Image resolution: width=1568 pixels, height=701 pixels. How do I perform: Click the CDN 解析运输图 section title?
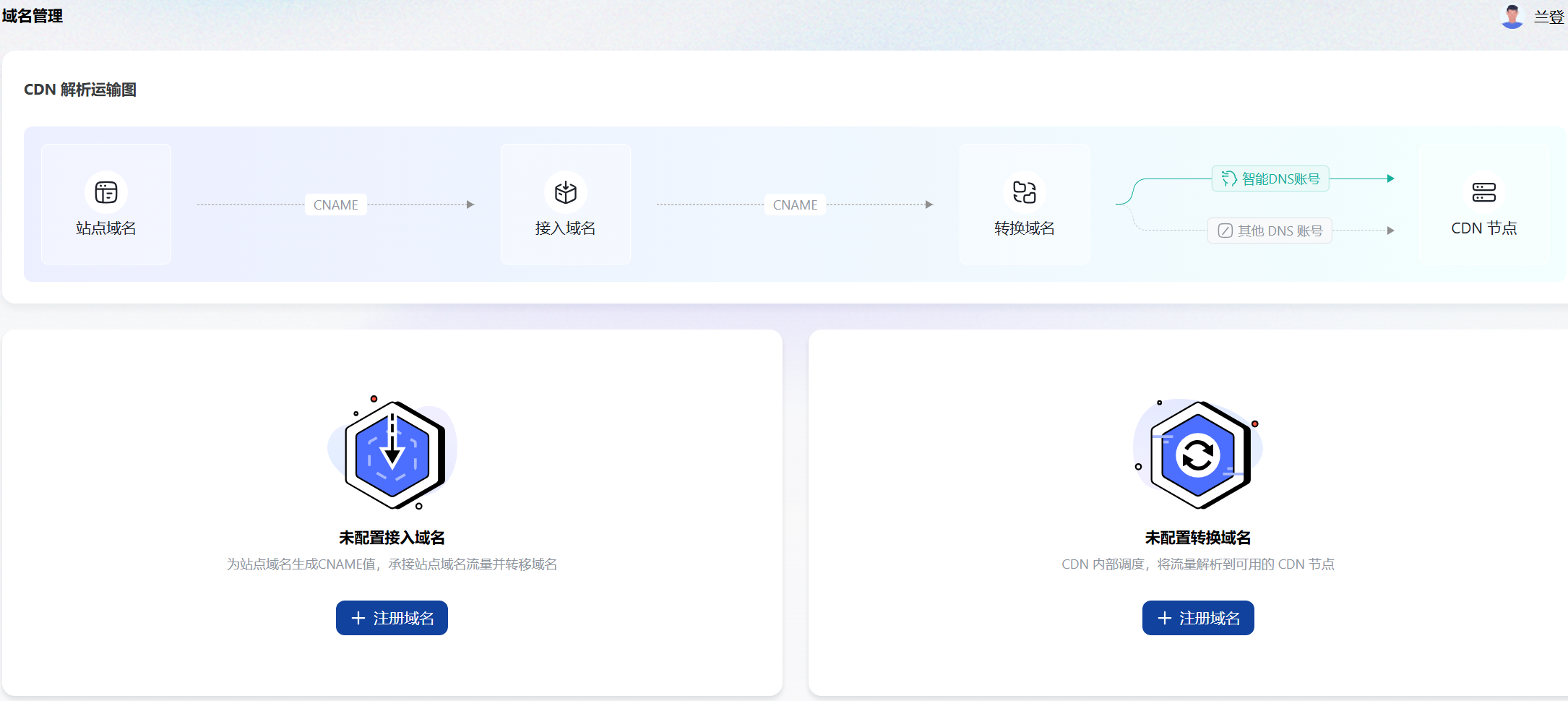[80, 90]
